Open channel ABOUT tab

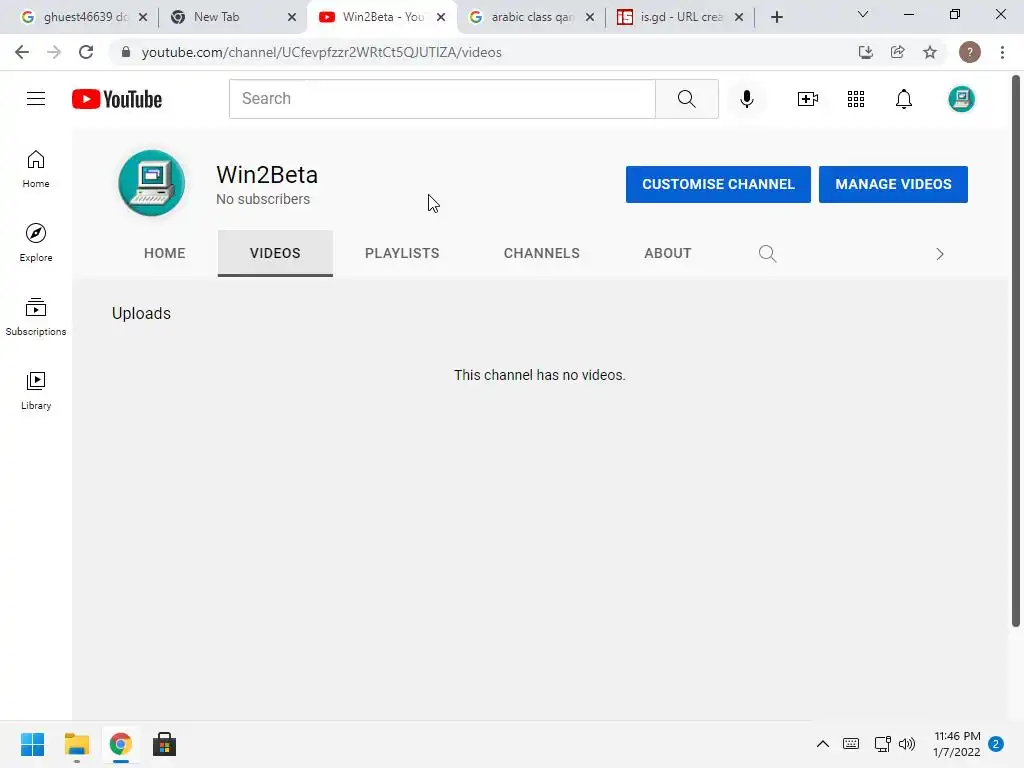tap(667, 253)
